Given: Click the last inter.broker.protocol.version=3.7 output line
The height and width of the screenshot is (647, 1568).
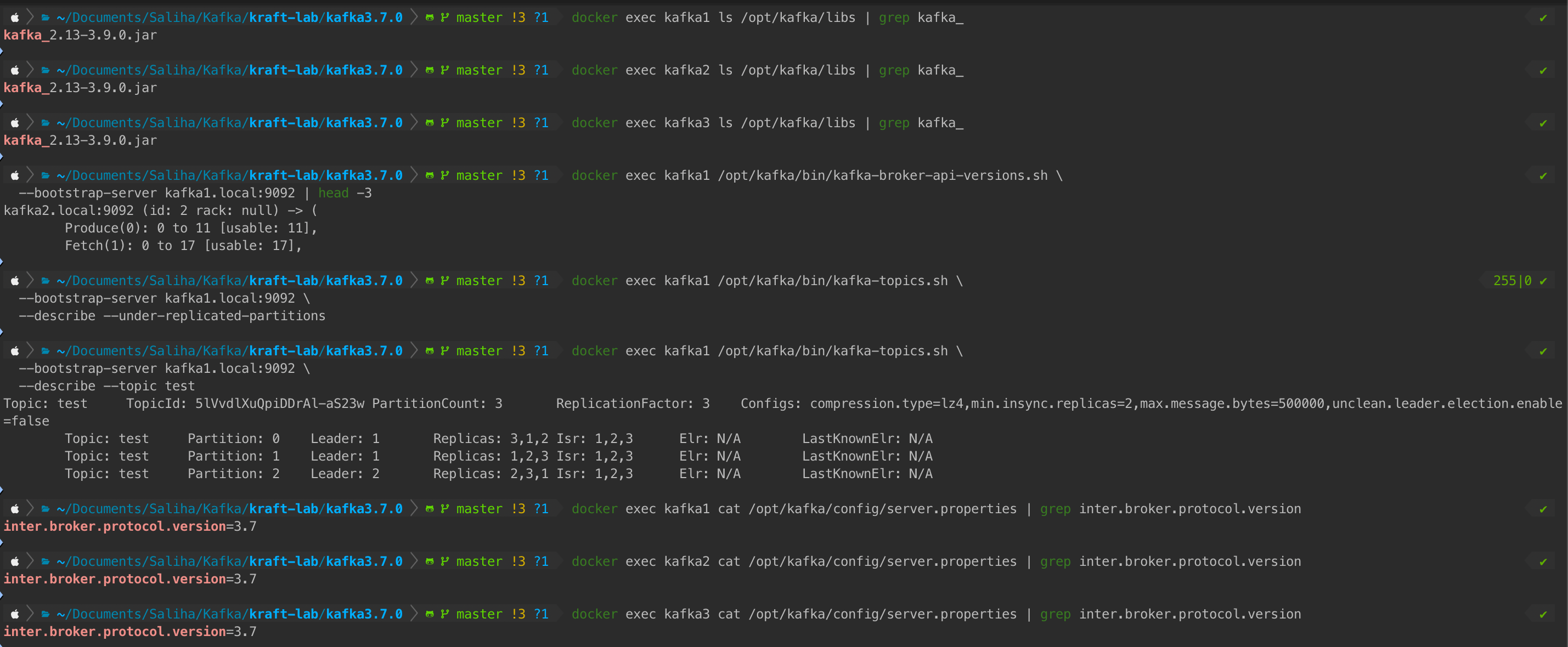Looking at the screenshot, I should pos(129,632).
